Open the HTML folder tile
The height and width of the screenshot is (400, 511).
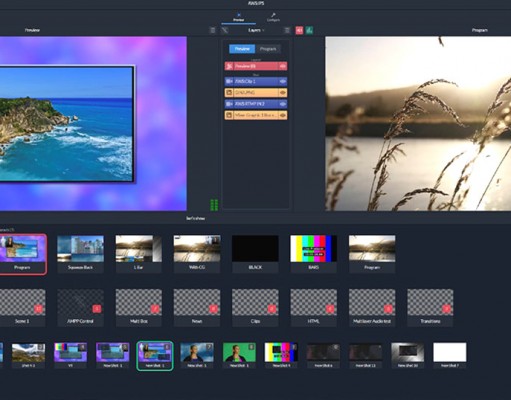tap(313, 308)
